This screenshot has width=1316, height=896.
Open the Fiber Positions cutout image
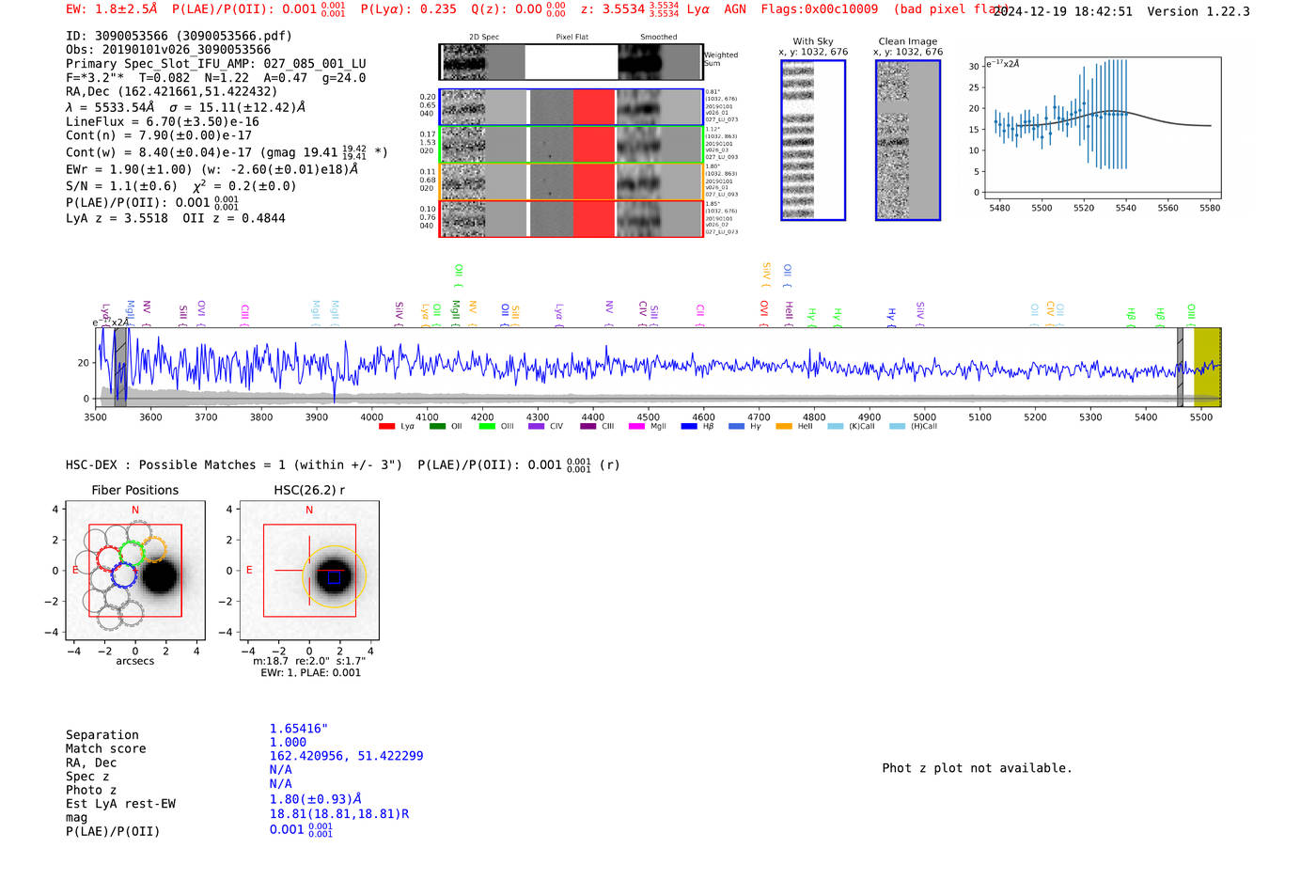click(x=135, y=571)
